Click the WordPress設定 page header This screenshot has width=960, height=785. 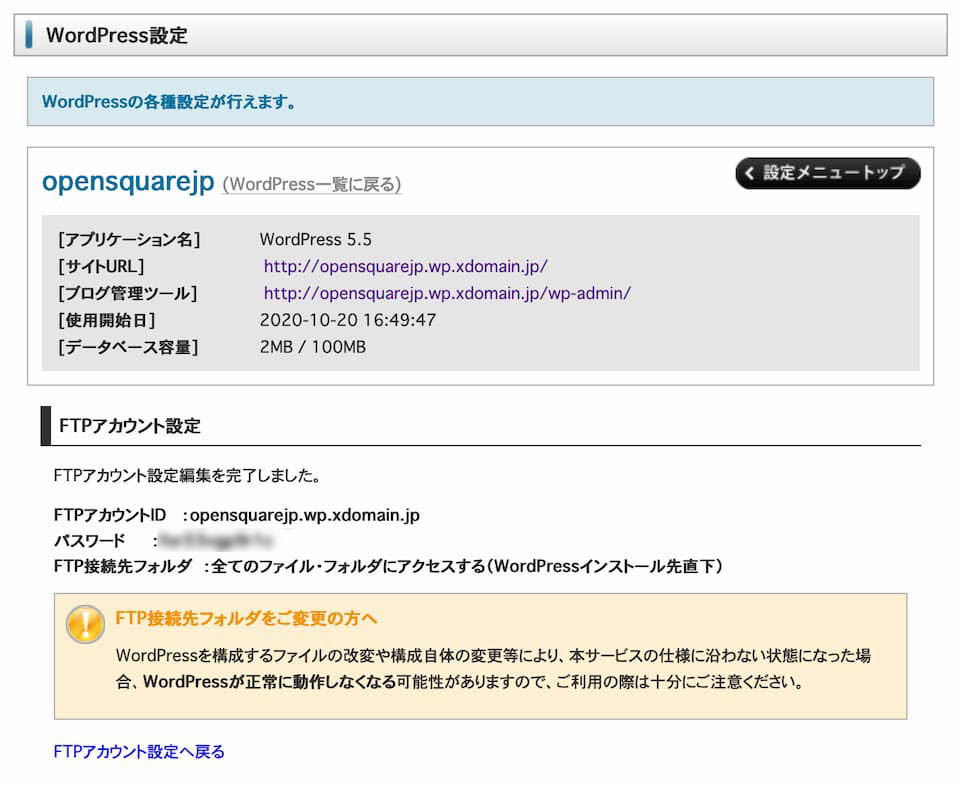tap(116, 35)
